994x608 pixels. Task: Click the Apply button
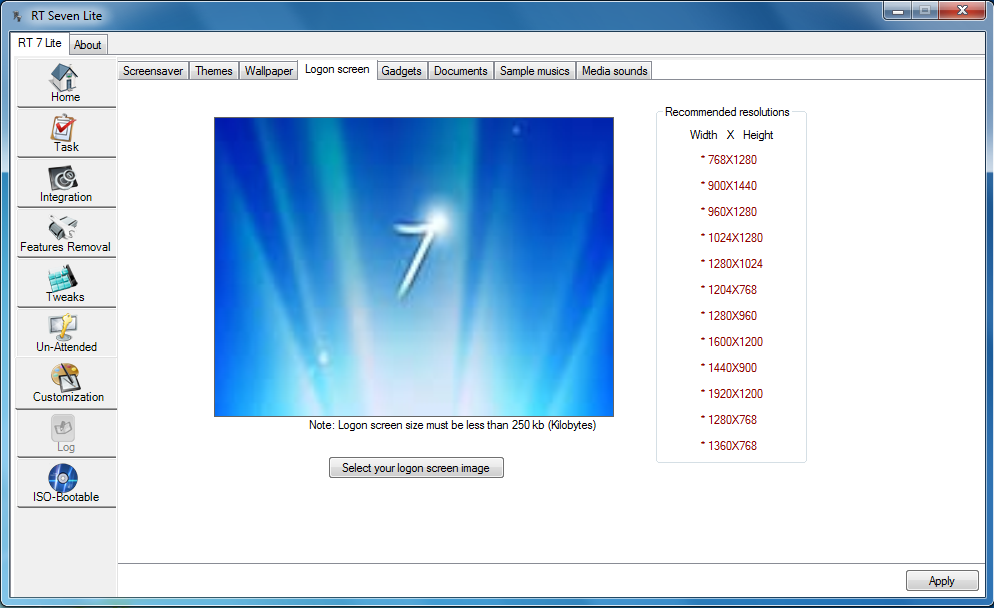(x=942, y=581)
